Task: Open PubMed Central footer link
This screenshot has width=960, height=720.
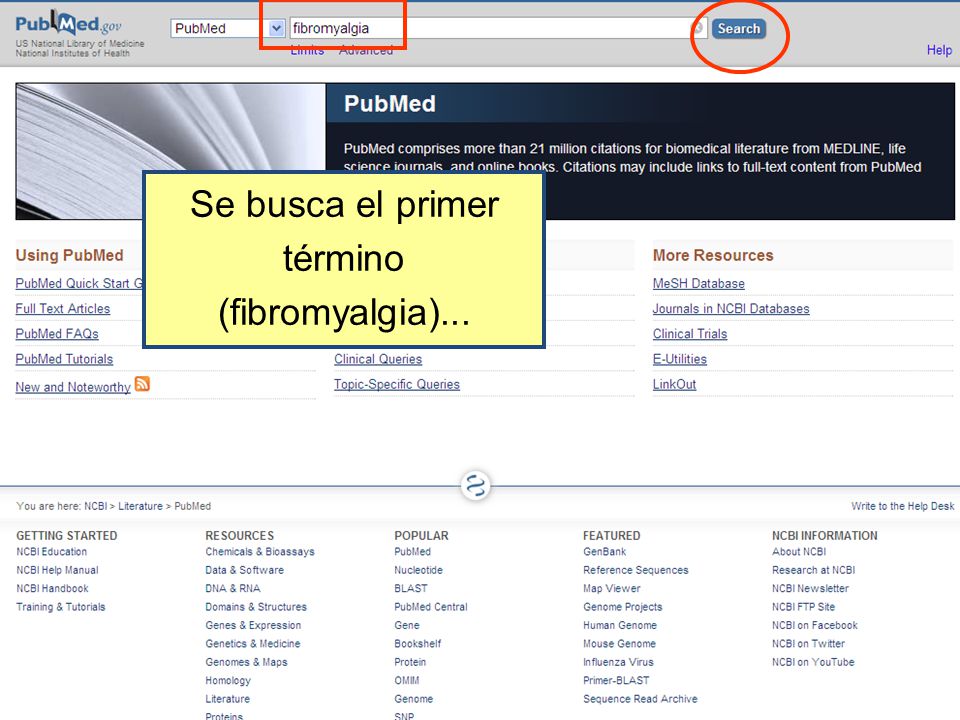Action: coord(430,607)
